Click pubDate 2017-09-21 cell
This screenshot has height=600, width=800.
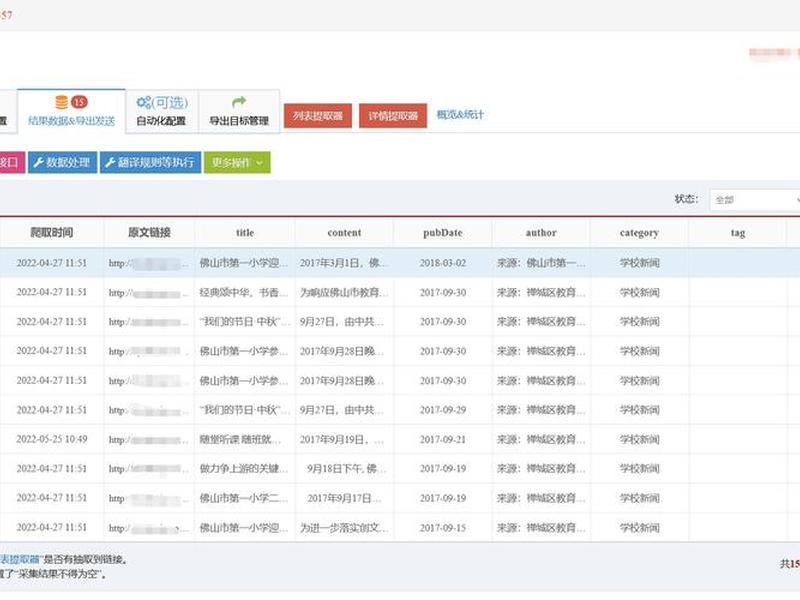pos(442,439)
